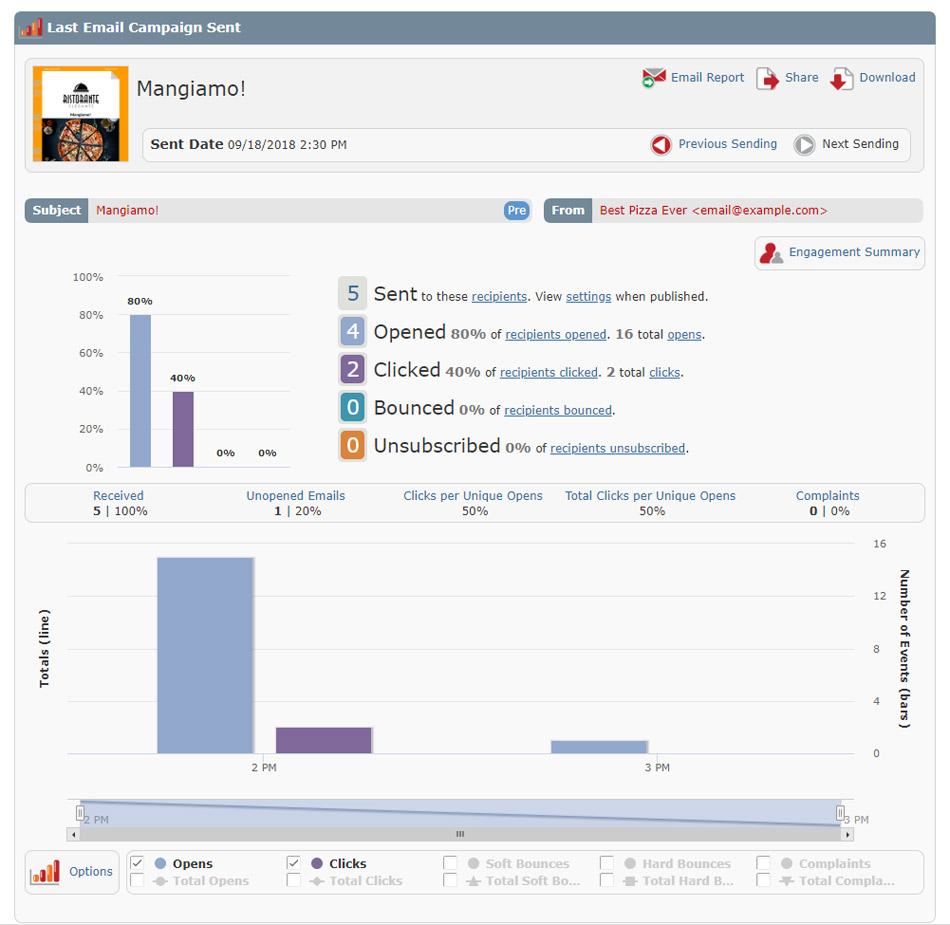The height and width of the screenshot is (925, 950).
Task: Click the Options bar chart icon
Action: pos(45,872)
